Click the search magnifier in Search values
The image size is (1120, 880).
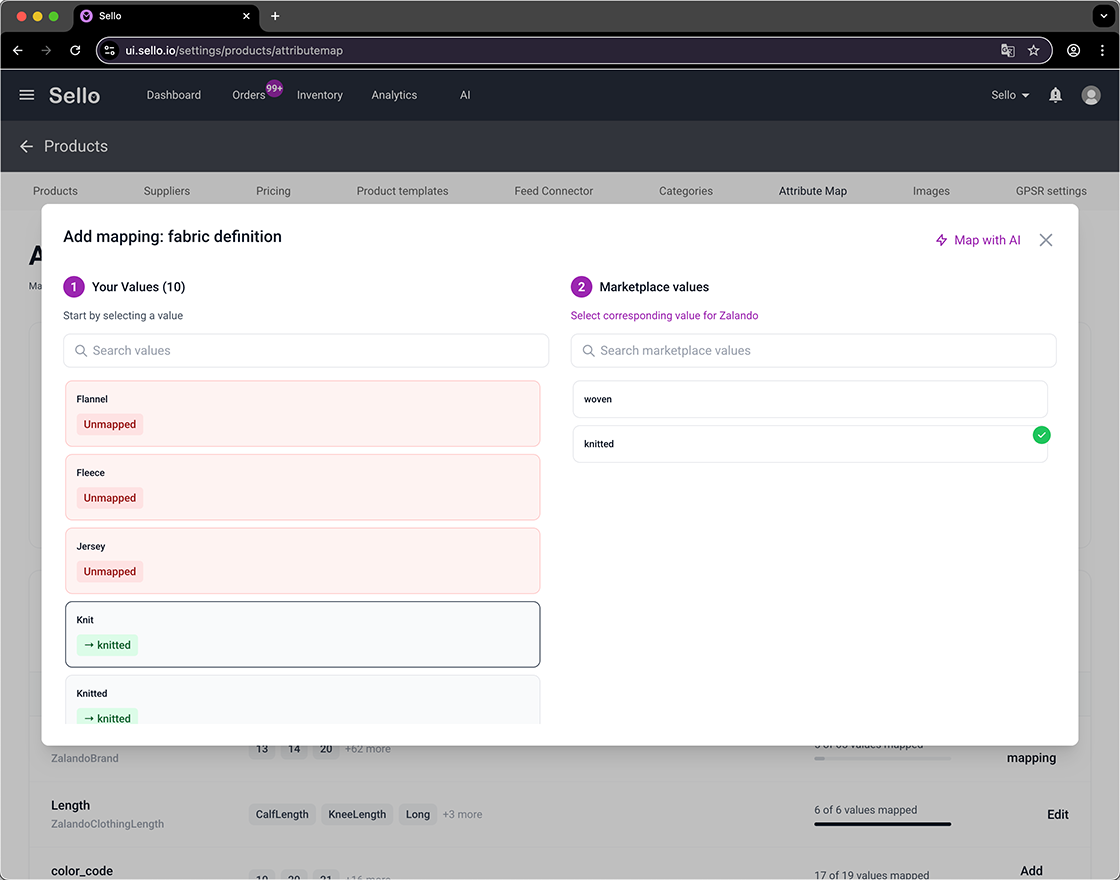(81, 351)
